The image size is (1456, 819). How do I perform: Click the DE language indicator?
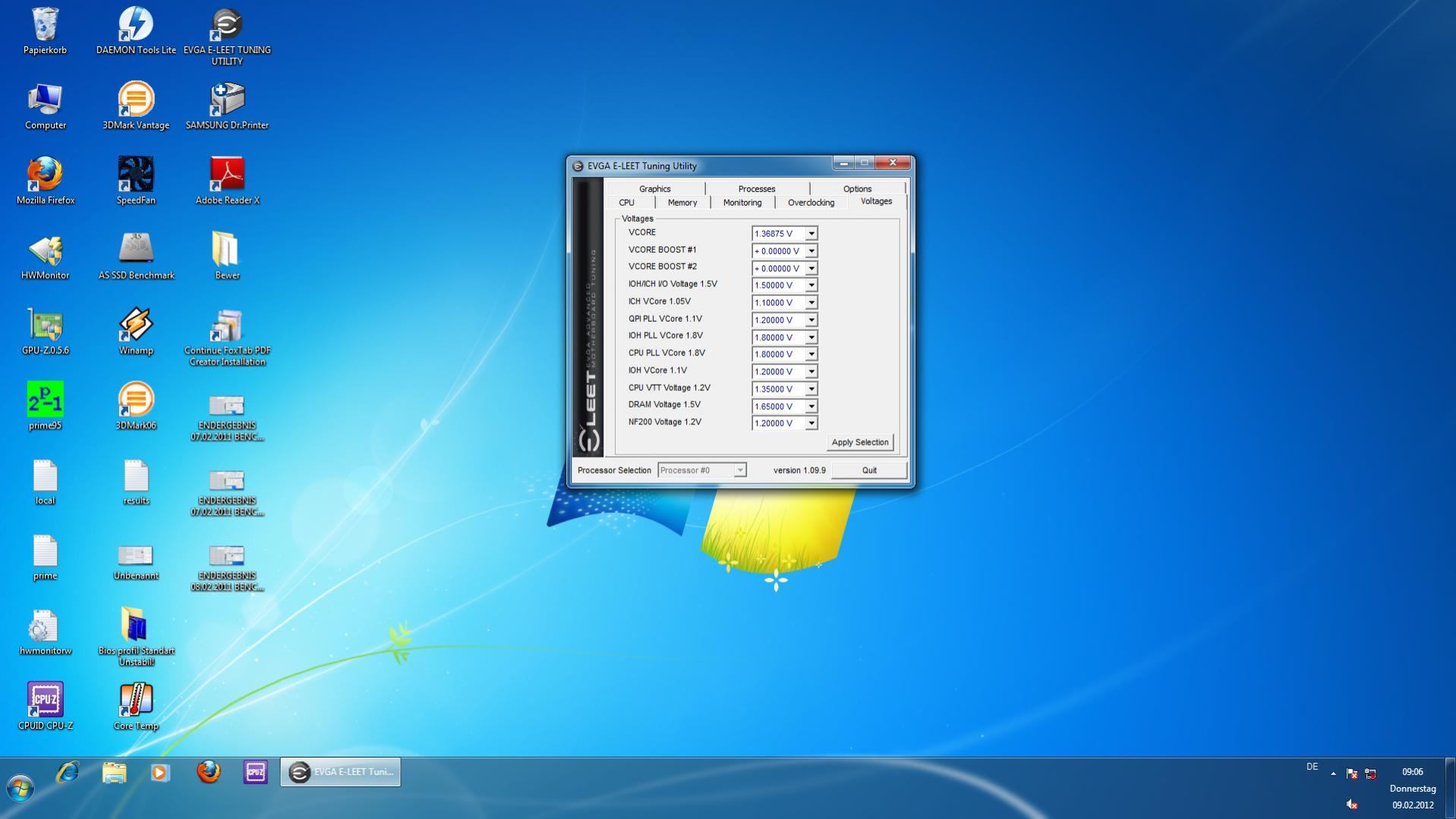[1312, 767]
